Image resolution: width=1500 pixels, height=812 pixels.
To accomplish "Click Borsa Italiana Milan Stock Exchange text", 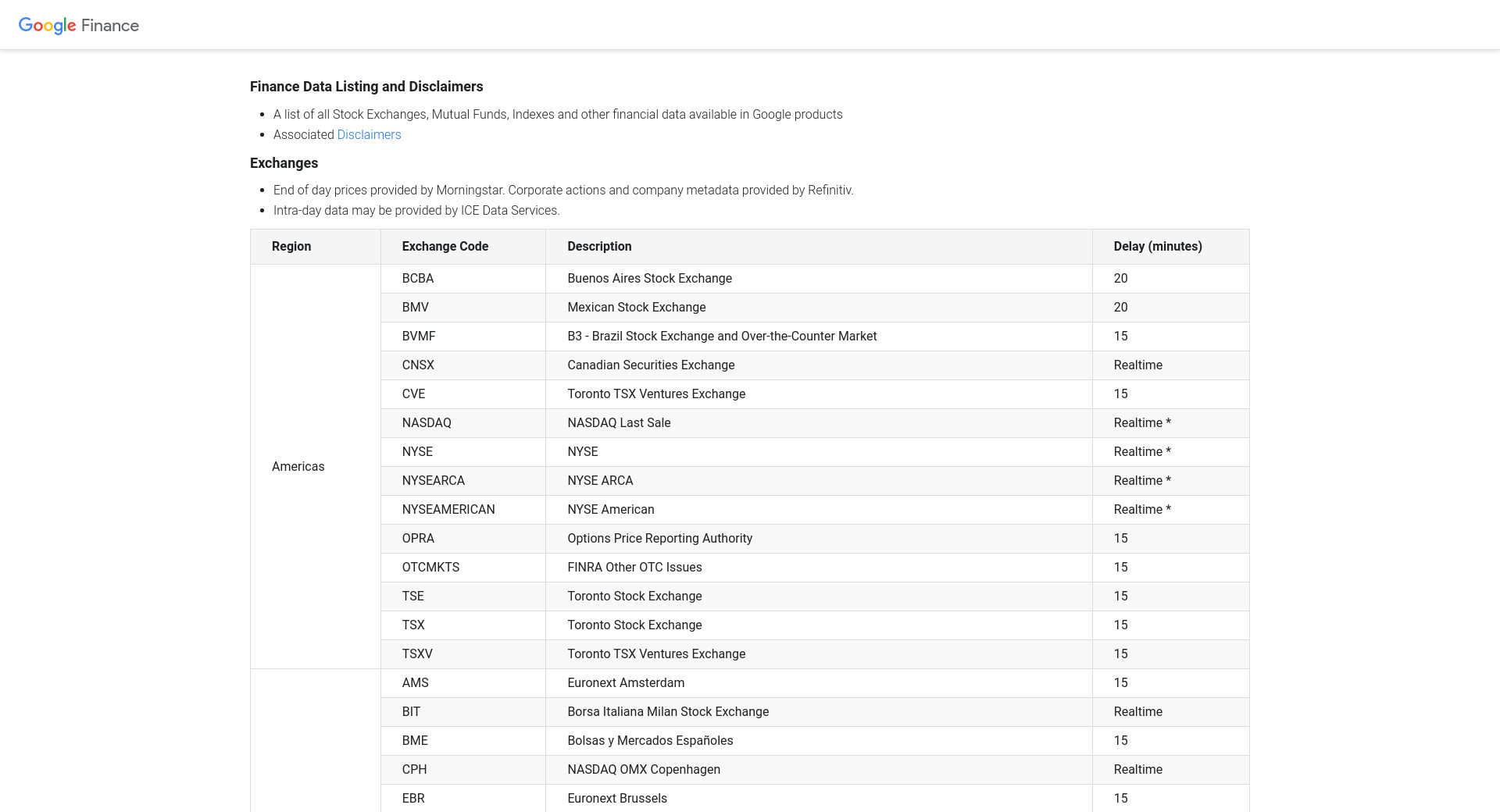I will (667, 711).
